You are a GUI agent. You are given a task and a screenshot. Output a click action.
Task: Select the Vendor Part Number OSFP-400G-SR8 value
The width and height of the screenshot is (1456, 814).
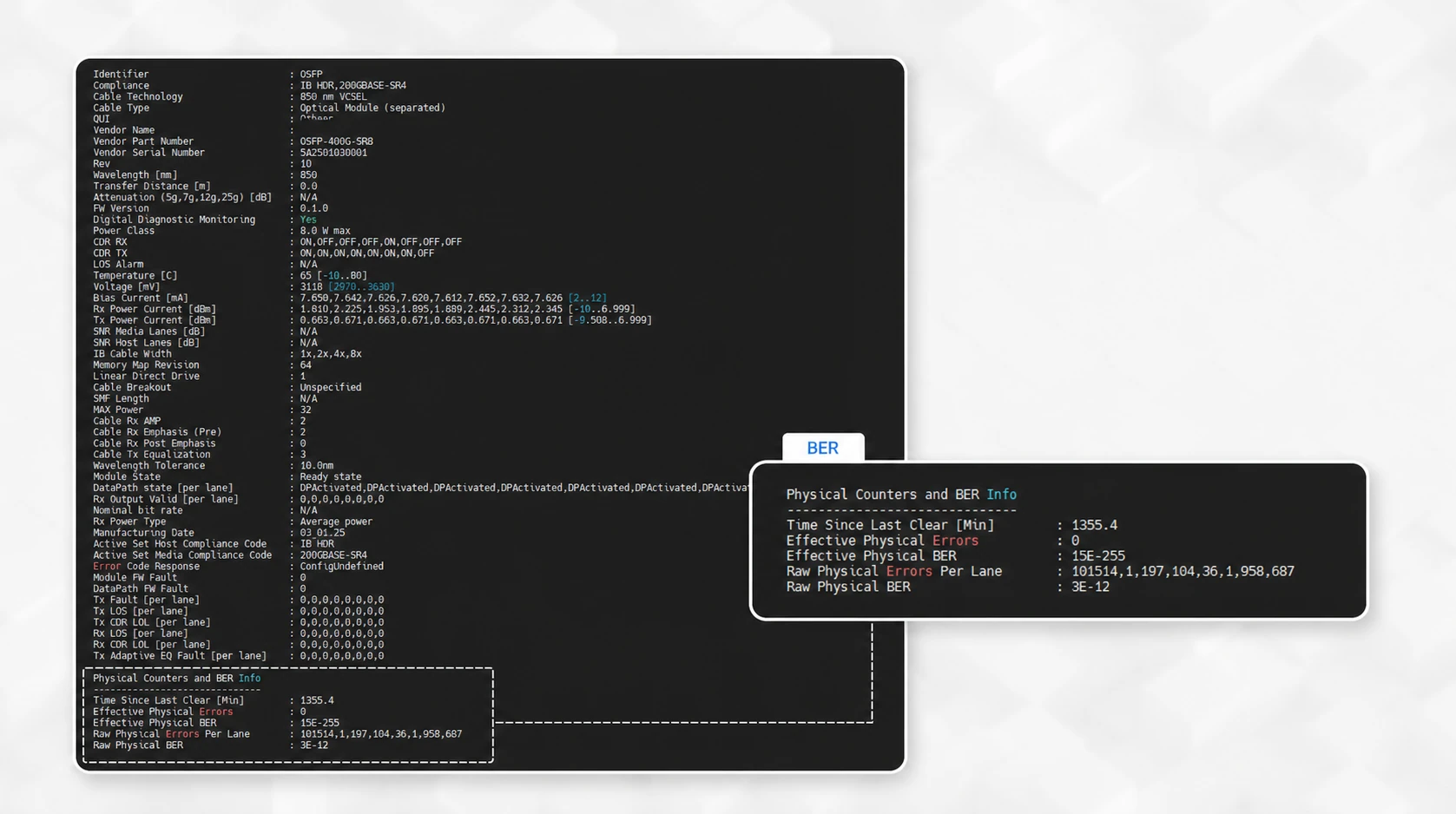point(336,141)
